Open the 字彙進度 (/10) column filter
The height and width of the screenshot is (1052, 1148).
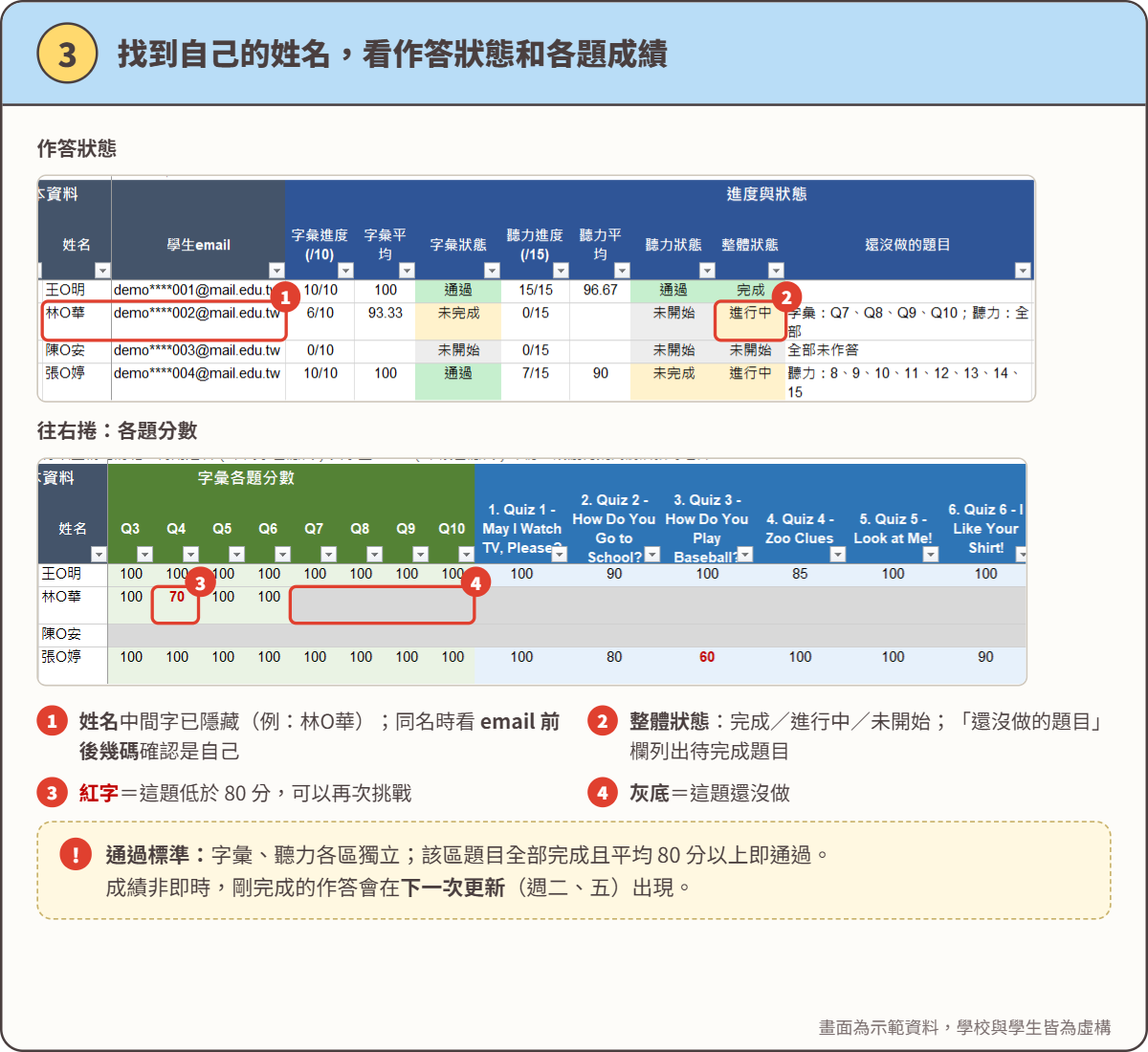[x=345, y=271]
